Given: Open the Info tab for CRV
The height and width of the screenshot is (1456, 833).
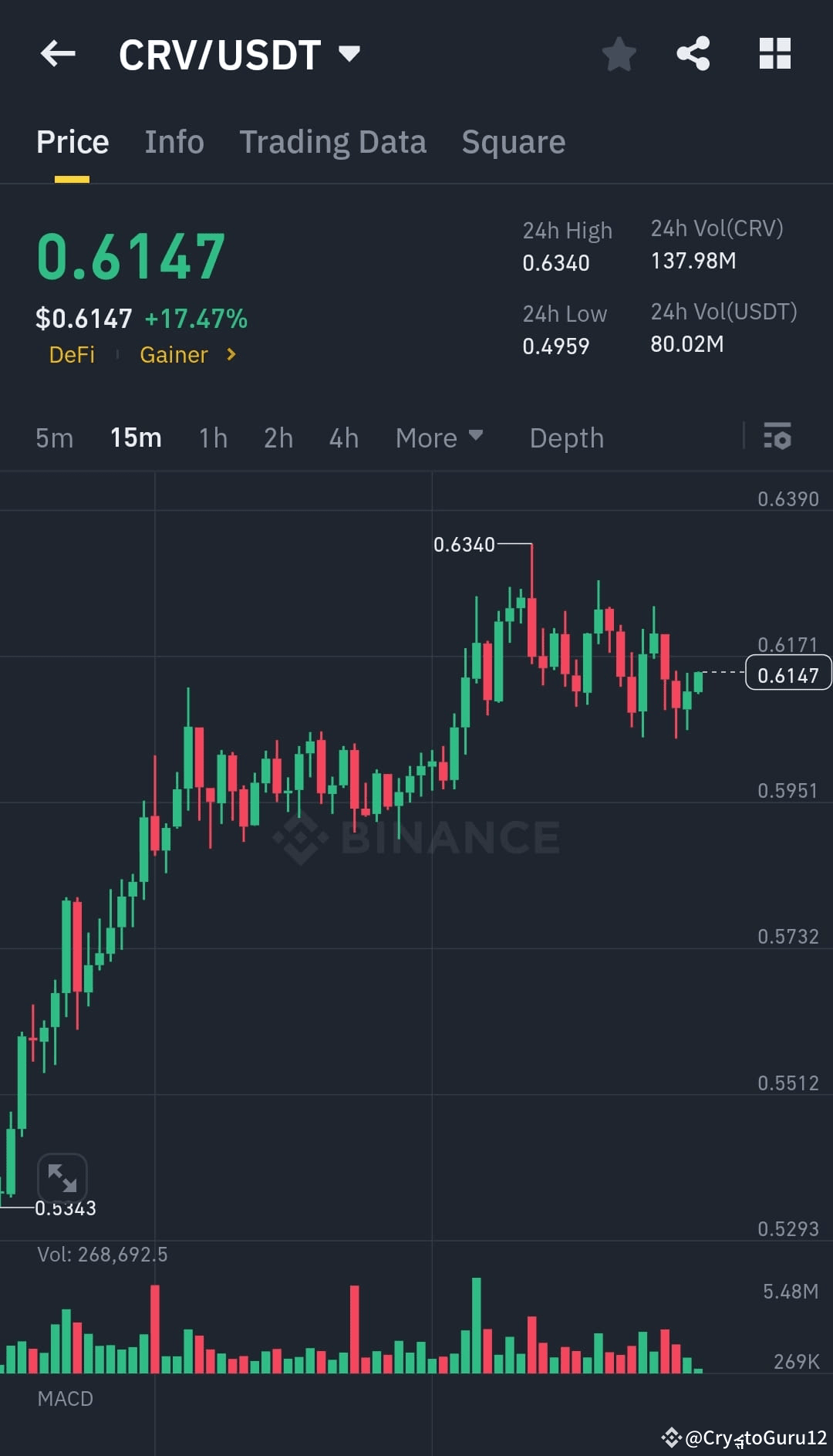Looking at the screenshot, I should (174, 141).
